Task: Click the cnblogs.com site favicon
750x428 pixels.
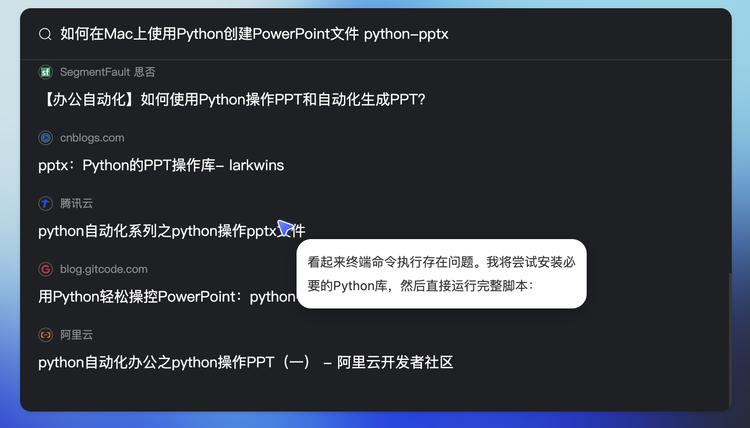Action: coord(45,138)
